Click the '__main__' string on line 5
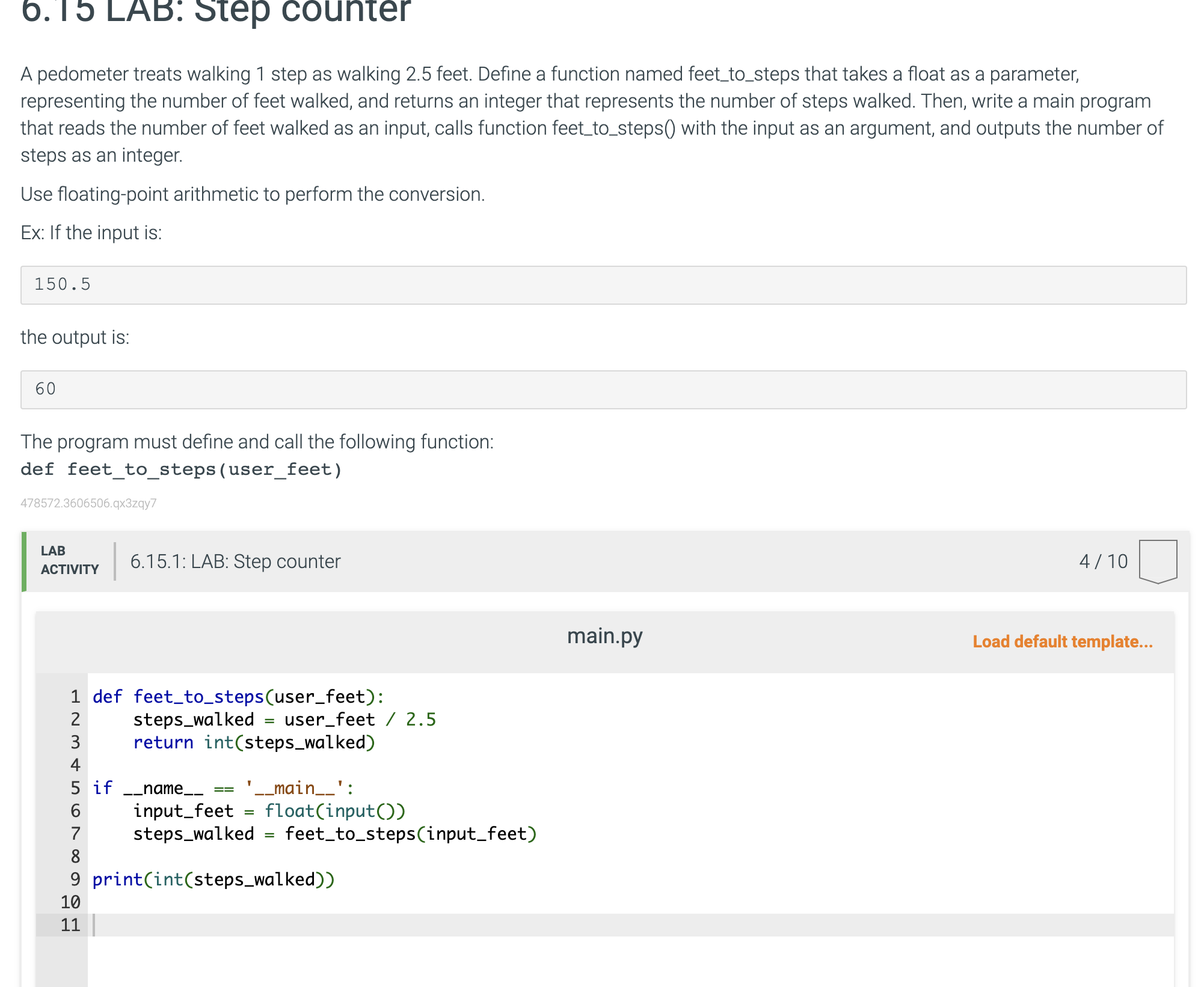The width and height of the screenshot is (1204, 987). (x=295, y=788)
